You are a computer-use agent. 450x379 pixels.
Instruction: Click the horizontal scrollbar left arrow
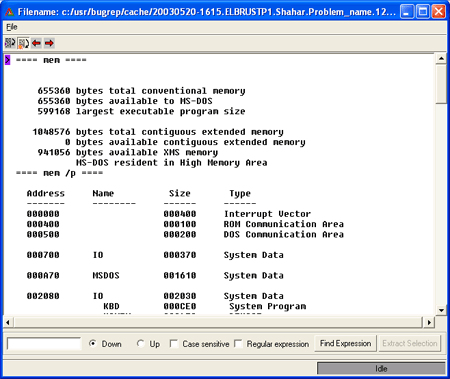tap(8, 322)
